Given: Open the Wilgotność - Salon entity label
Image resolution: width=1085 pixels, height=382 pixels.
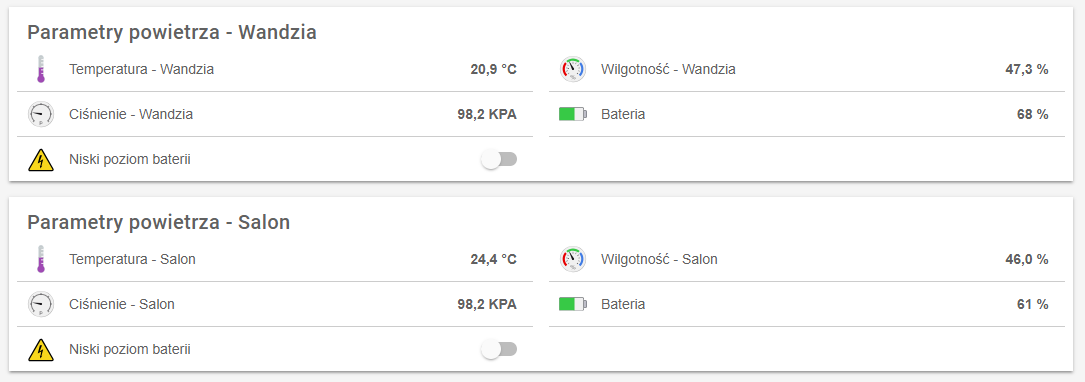Looking at the screenshot, I should pos(659,260).
